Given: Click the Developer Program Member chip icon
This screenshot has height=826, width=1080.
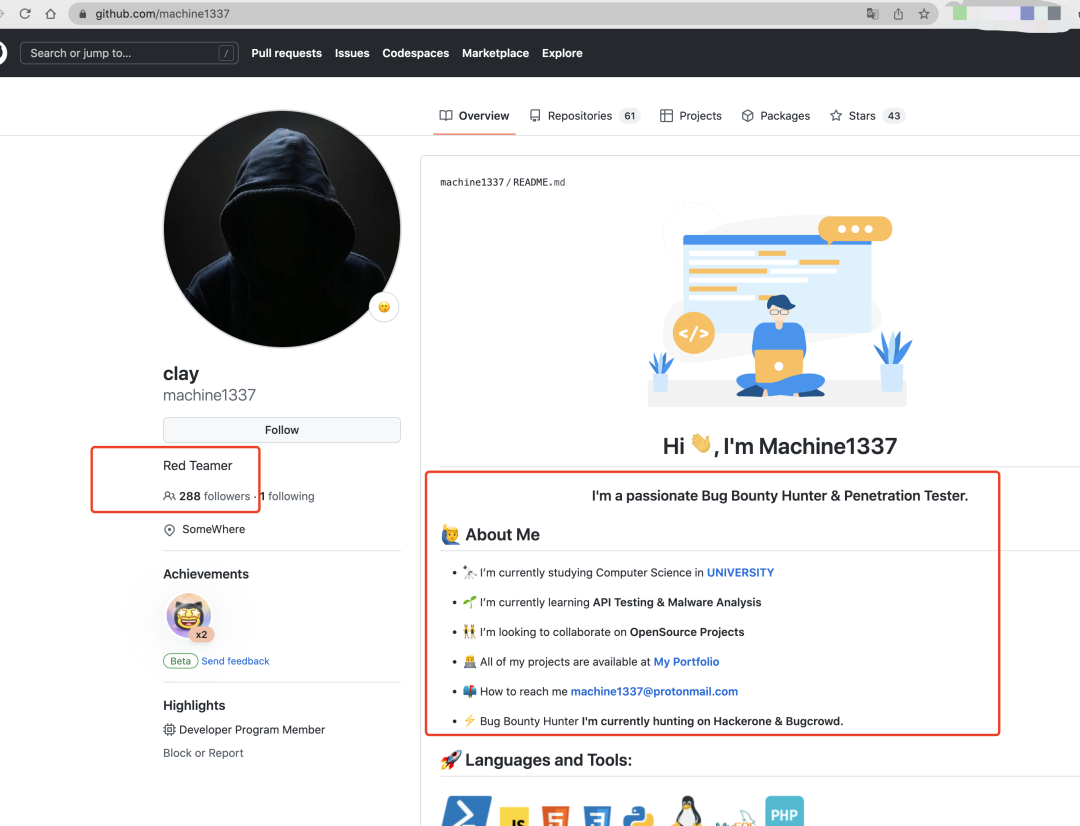Looking at the screenshot, I should [x=169, y=730].
